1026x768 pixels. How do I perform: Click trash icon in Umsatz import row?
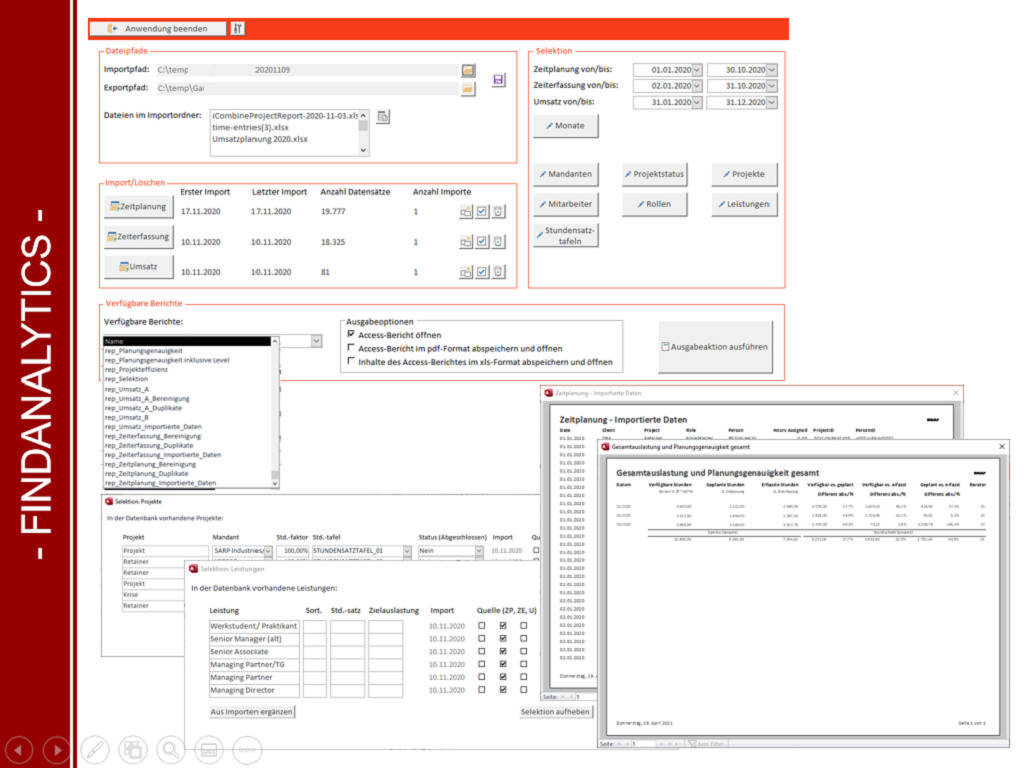[x=499, y=272]
